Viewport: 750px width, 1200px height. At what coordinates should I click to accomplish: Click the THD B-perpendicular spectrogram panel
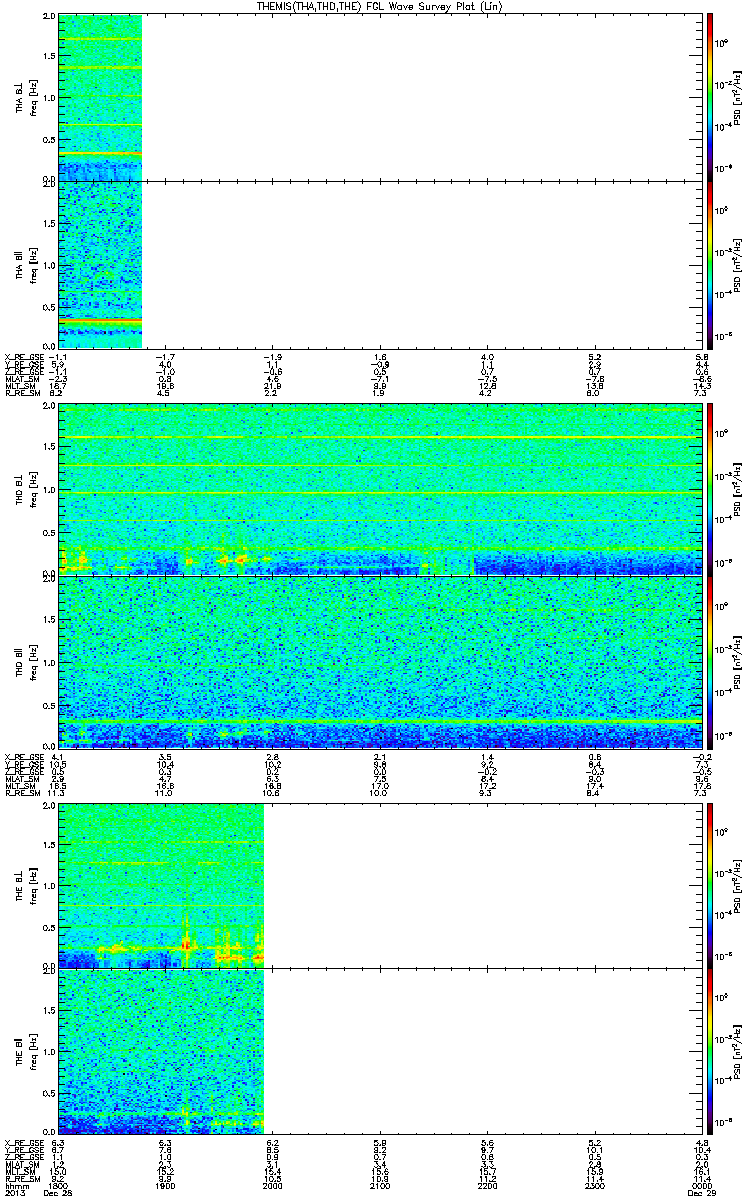[x=378, y=488]
